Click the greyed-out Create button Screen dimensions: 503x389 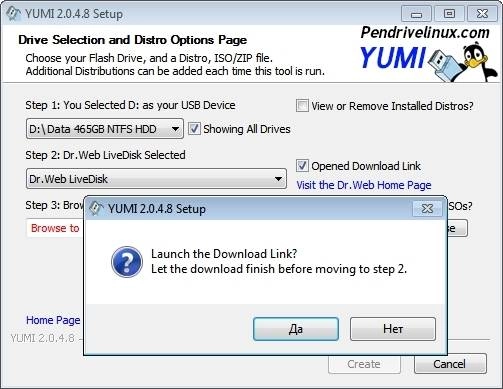[x=364, y=364]
